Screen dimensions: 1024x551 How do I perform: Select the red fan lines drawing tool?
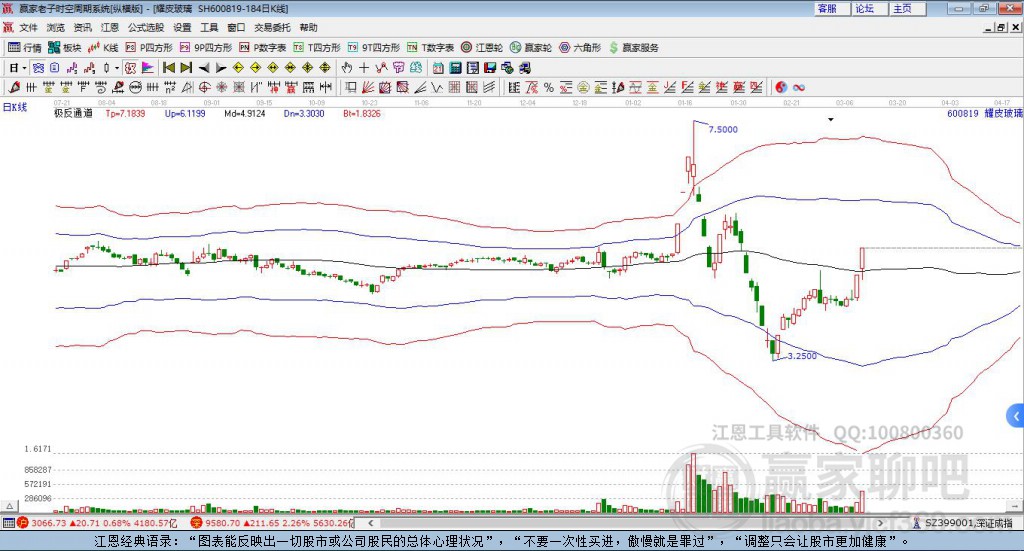point(367,87)
